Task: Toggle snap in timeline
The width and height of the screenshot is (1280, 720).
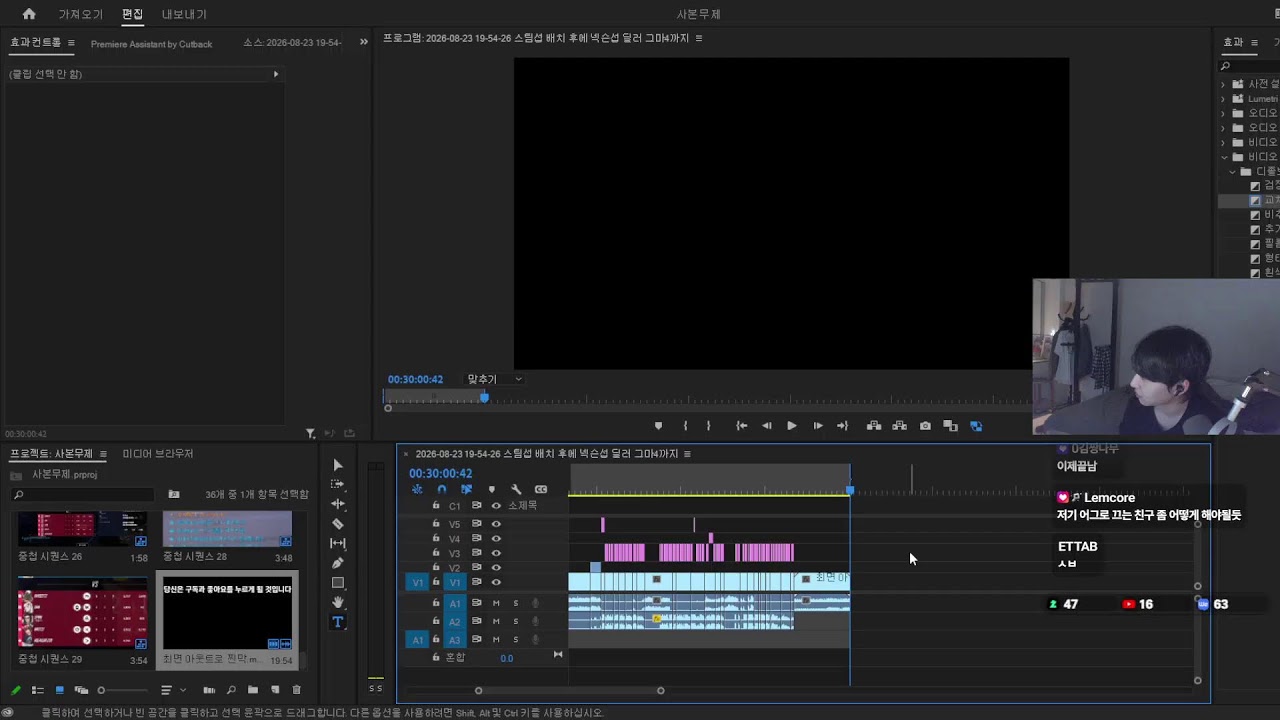Action: (x=441, y=489)
